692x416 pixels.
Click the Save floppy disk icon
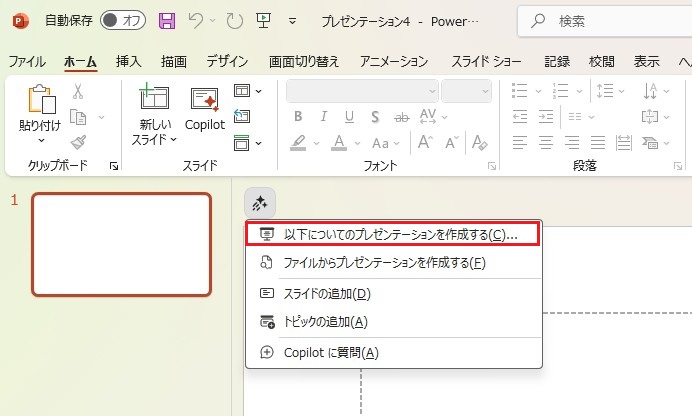point(166,20)
